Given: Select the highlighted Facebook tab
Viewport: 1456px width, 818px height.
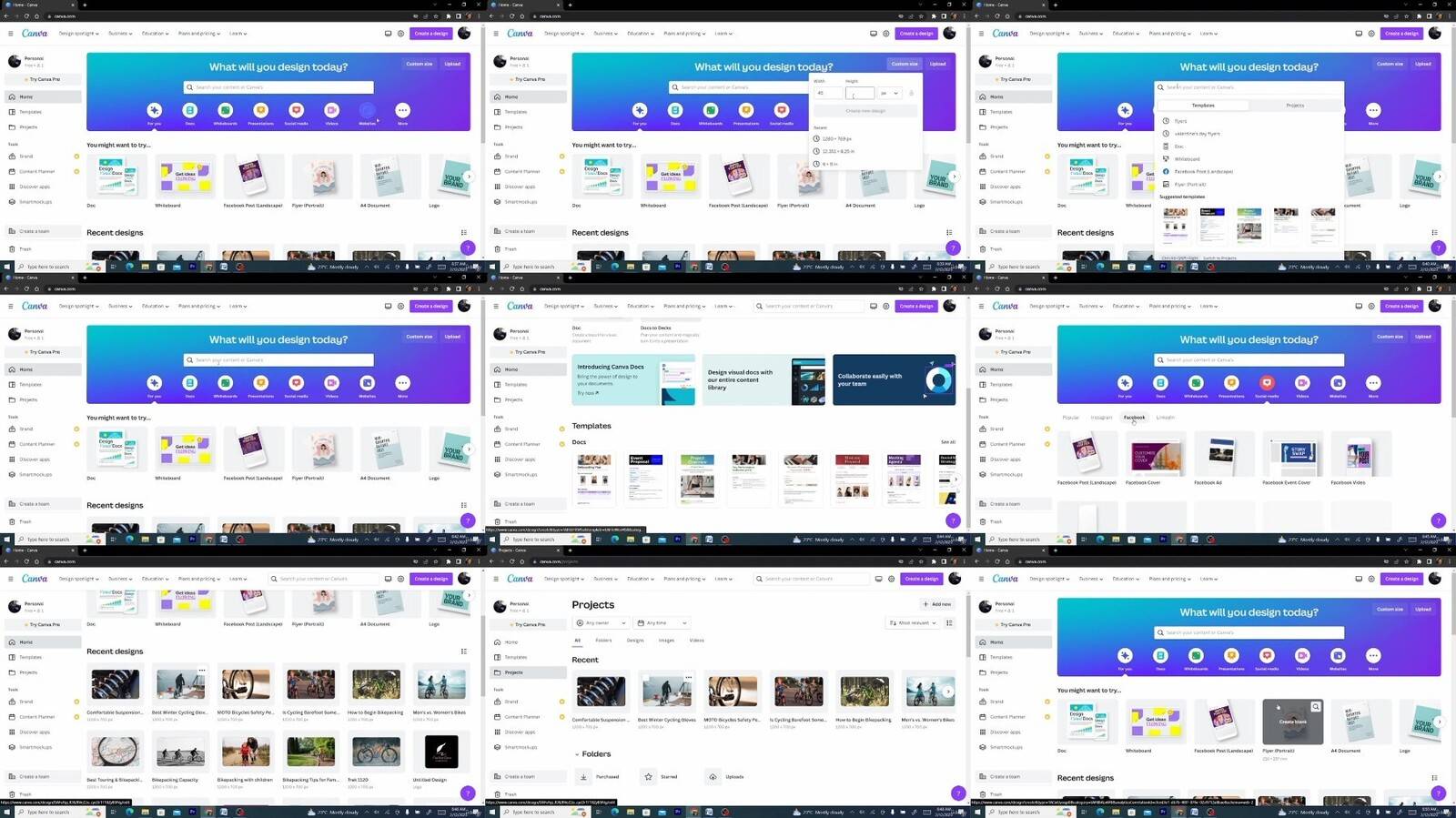Looking at the screenshot, I should coord(1134,418).
